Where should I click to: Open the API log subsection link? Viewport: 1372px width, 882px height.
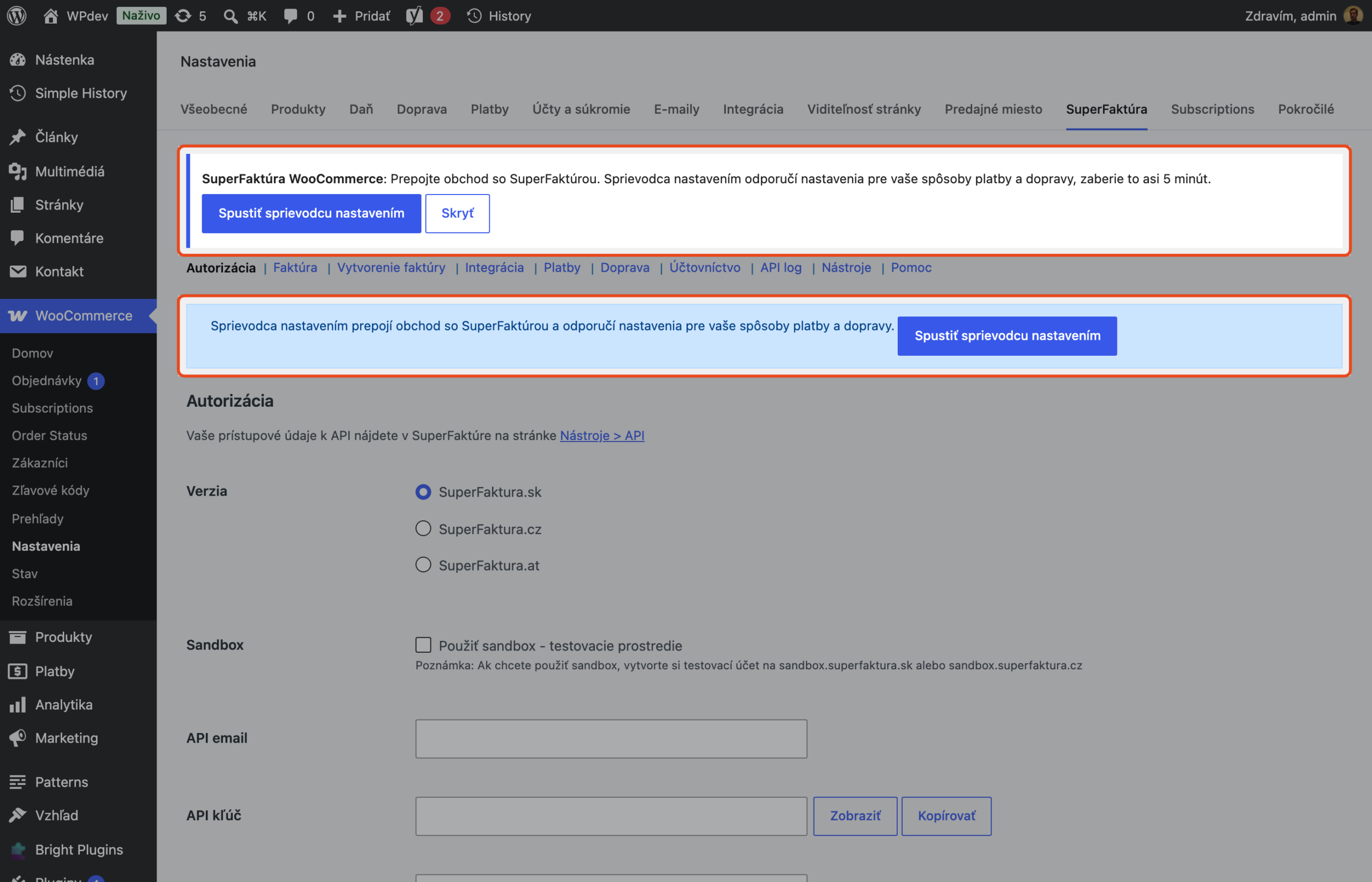(x=781, y=267)
